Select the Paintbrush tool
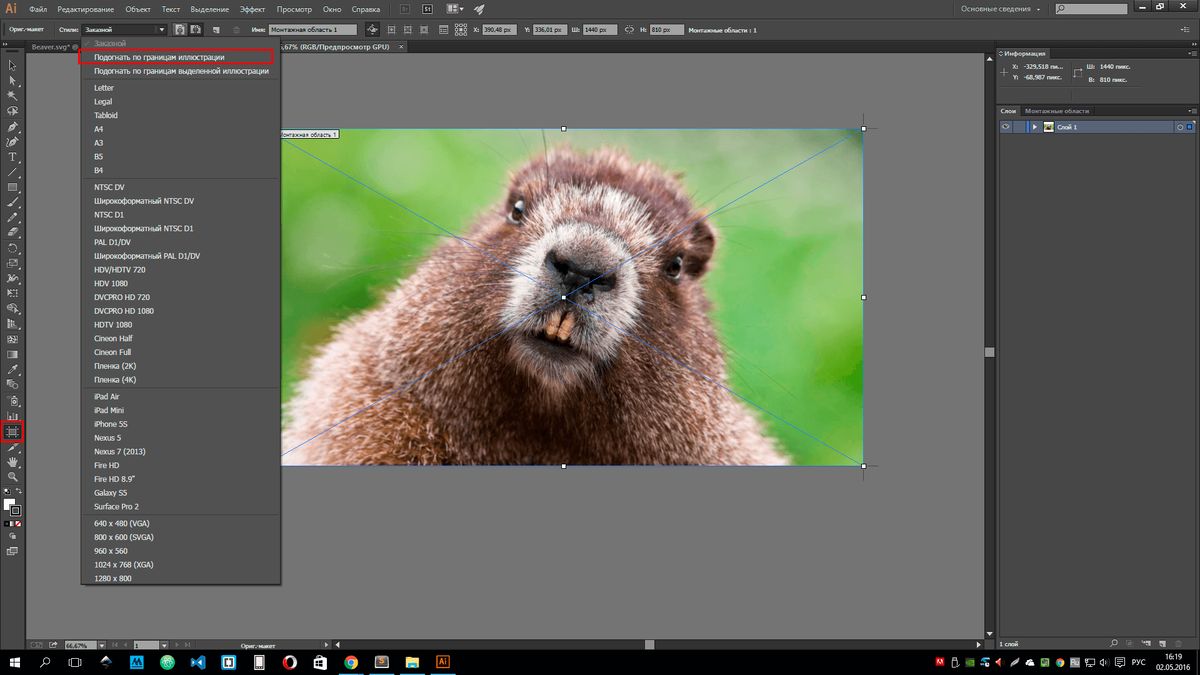The width and height of the screenshot is (1200, 675). pyautogui.click(x=13, y=202)
